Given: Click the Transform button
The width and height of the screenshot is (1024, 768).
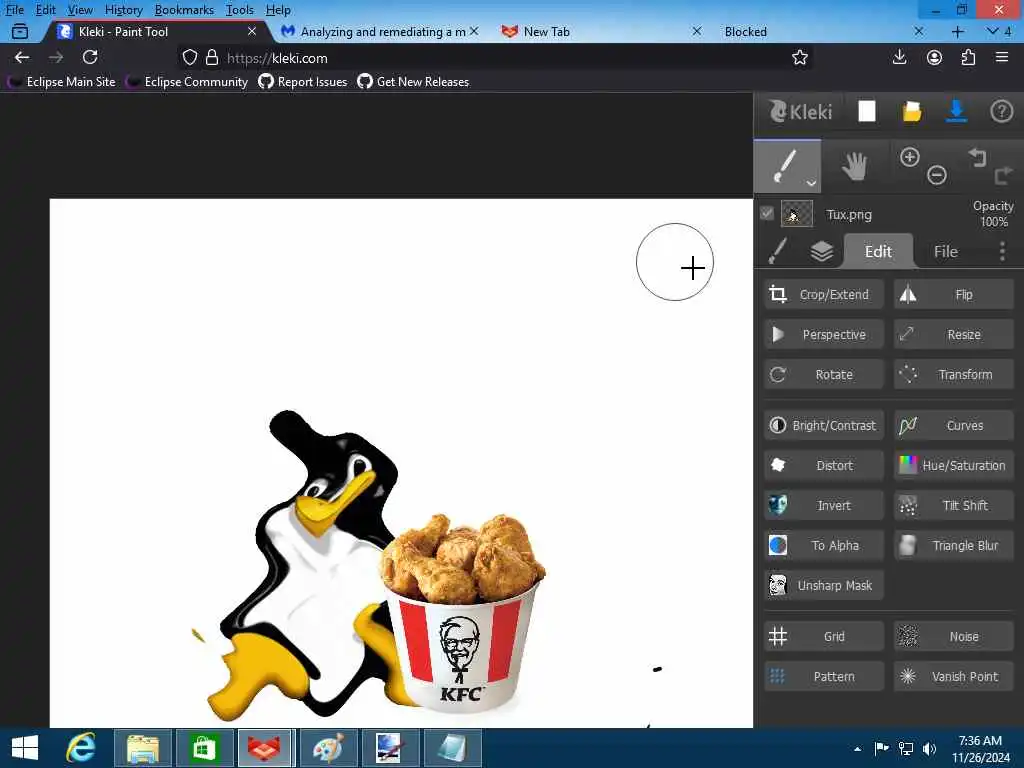Looking at the screenshot, I should (x=953, y=374).
